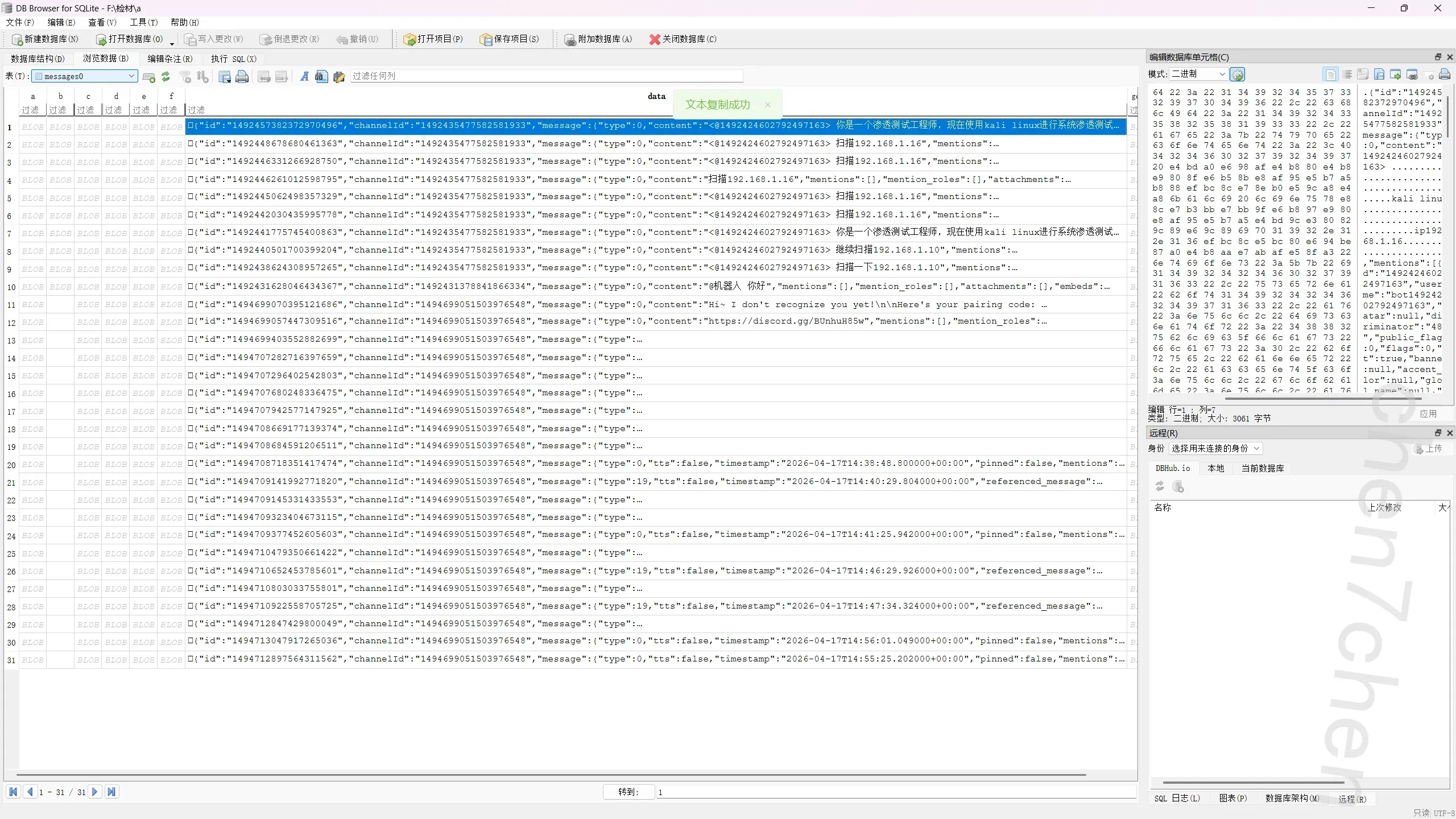Click the floppy disk save icon in cell editor
1456x819 pixels.
[x=1379, y=75]
